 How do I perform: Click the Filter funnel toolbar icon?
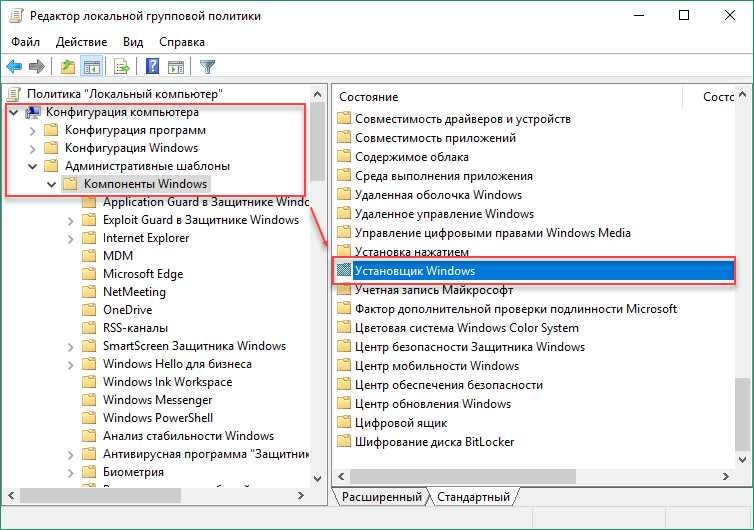(207, 66)
